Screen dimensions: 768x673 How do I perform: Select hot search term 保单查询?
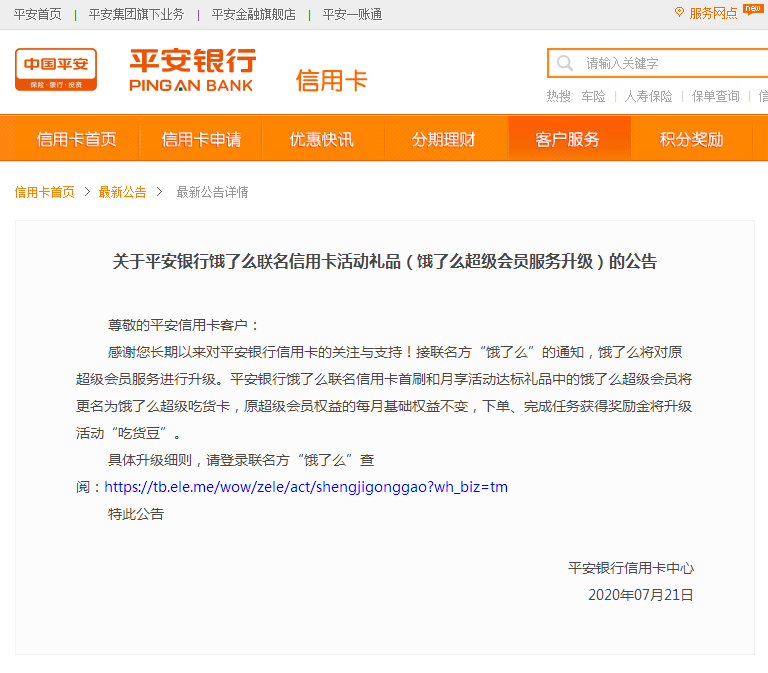coord(716,96)
